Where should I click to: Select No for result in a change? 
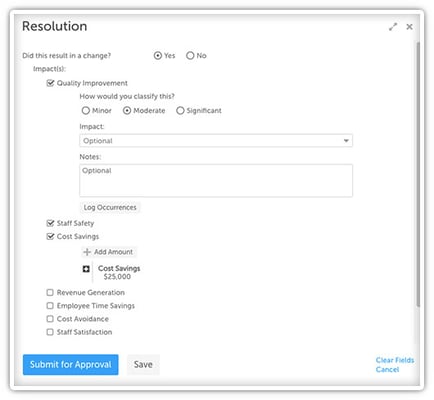190,56
